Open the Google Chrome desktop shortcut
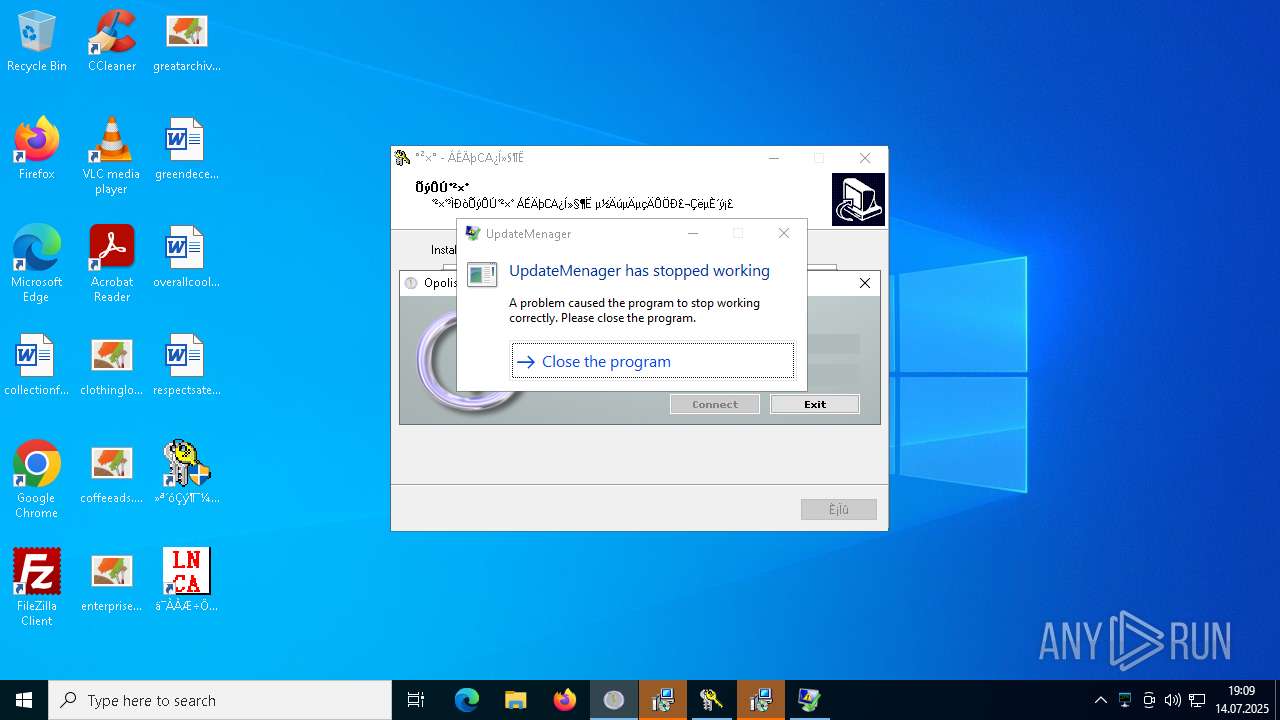 [x=37, y=480]
